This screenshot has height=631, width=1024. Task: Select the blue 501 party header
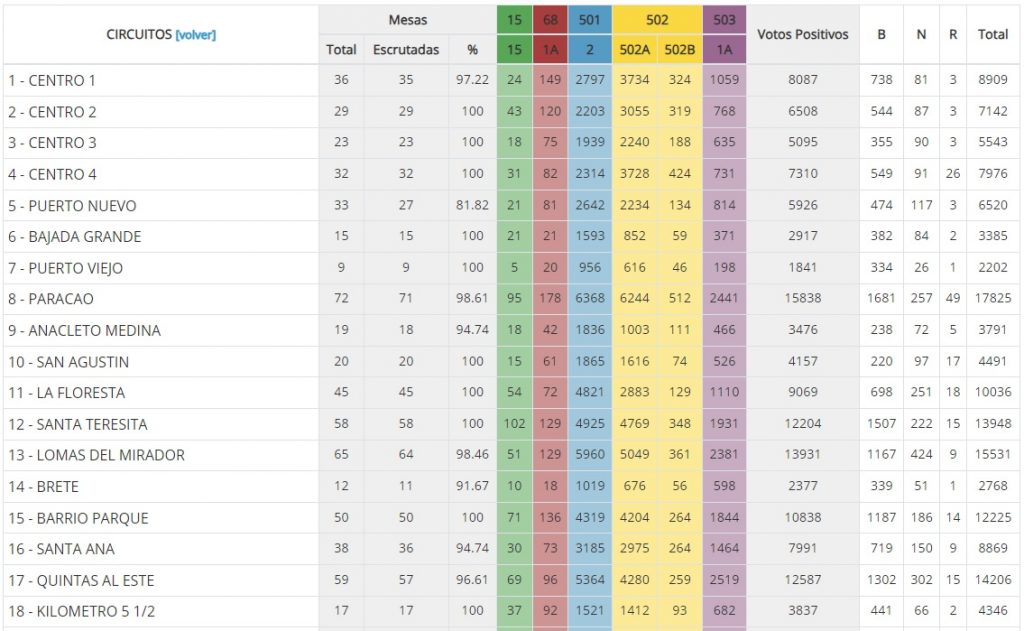(590, 19)
